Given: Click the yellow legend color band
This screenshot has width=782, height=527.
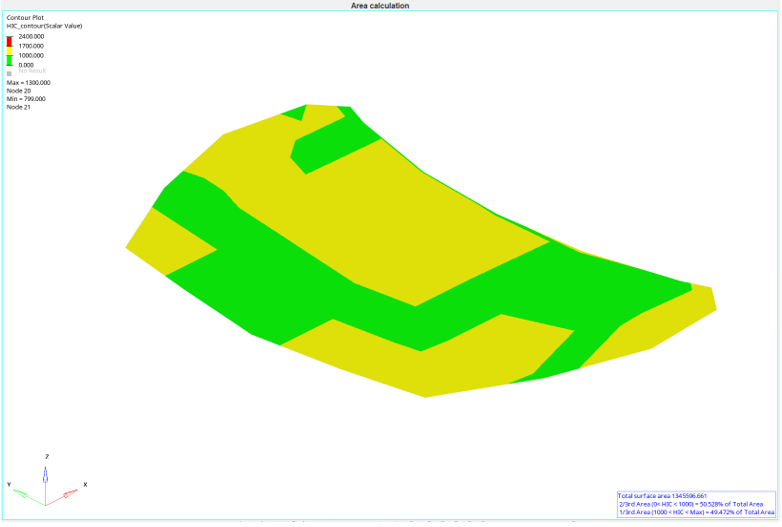Looking at the screenshot, I should pos(10,50).
